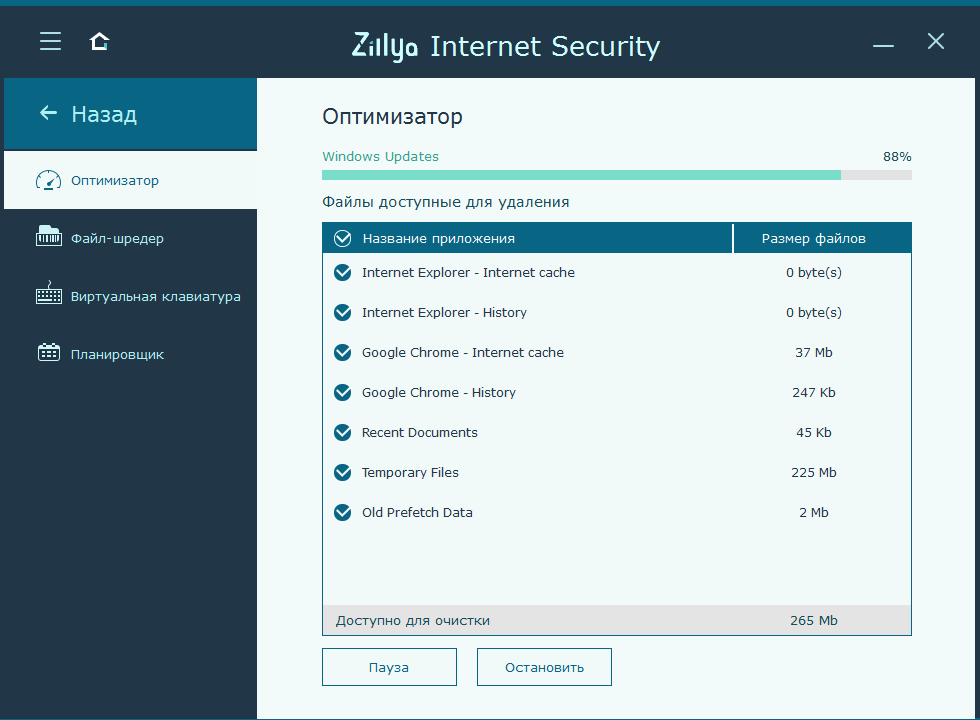
Task: Deselect the Temporary Files checkbox
Action: [343, 472]
